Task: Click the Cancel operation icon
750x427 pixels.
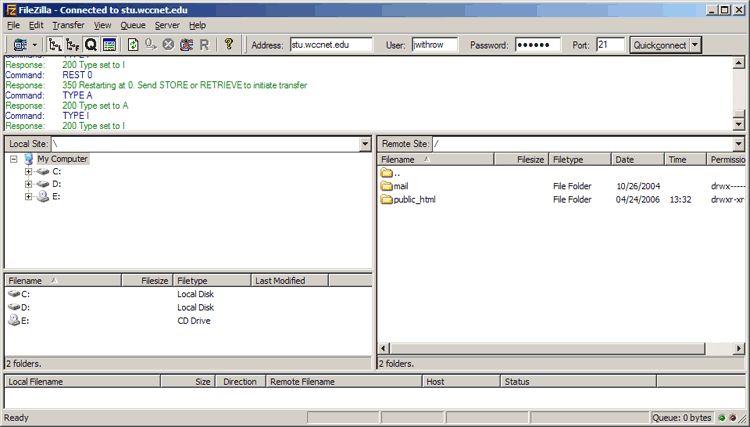Action: click(x=168, y=45)
